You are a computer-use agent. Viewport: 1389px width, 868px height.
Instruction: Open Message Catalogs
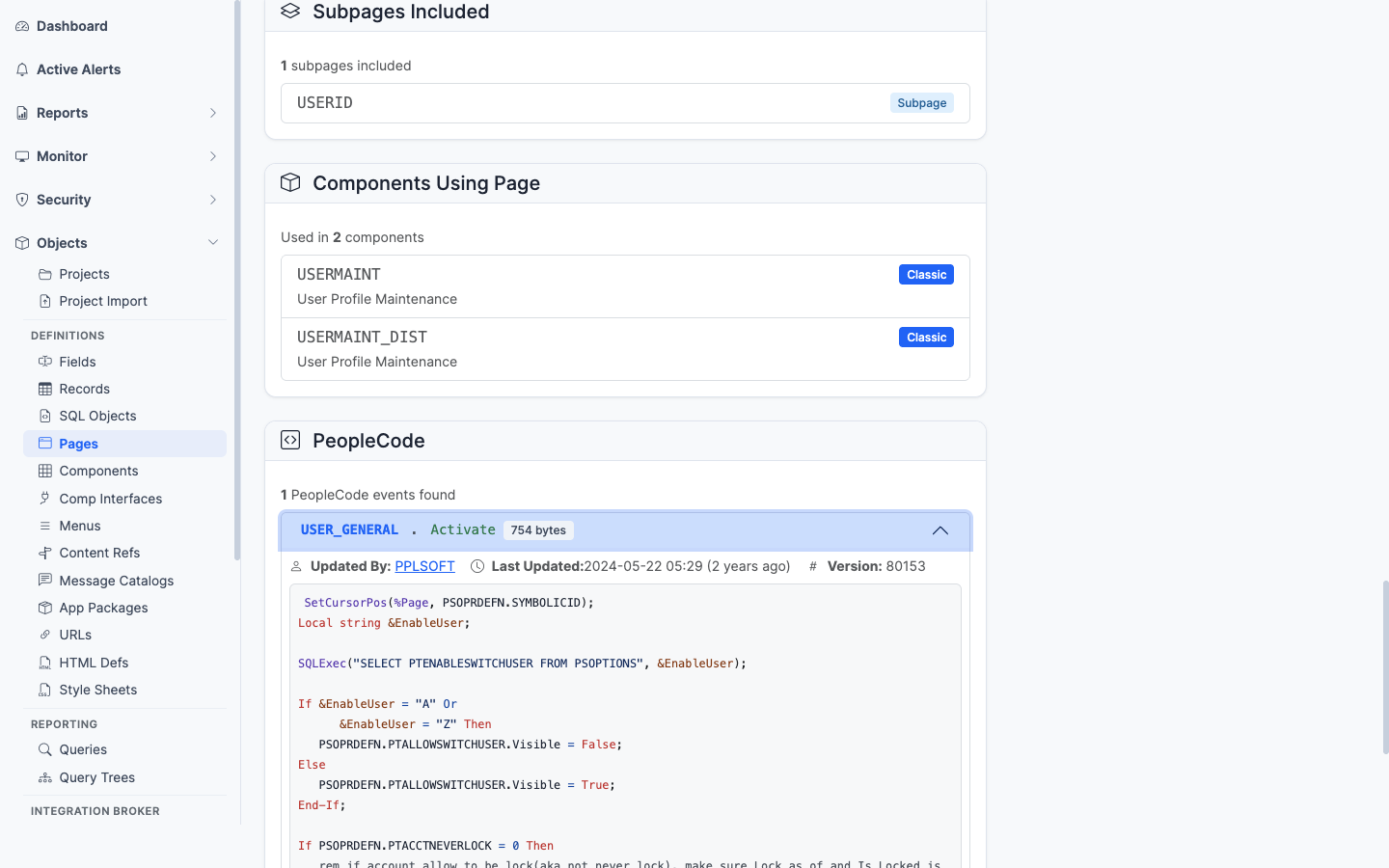pos(117,581)
